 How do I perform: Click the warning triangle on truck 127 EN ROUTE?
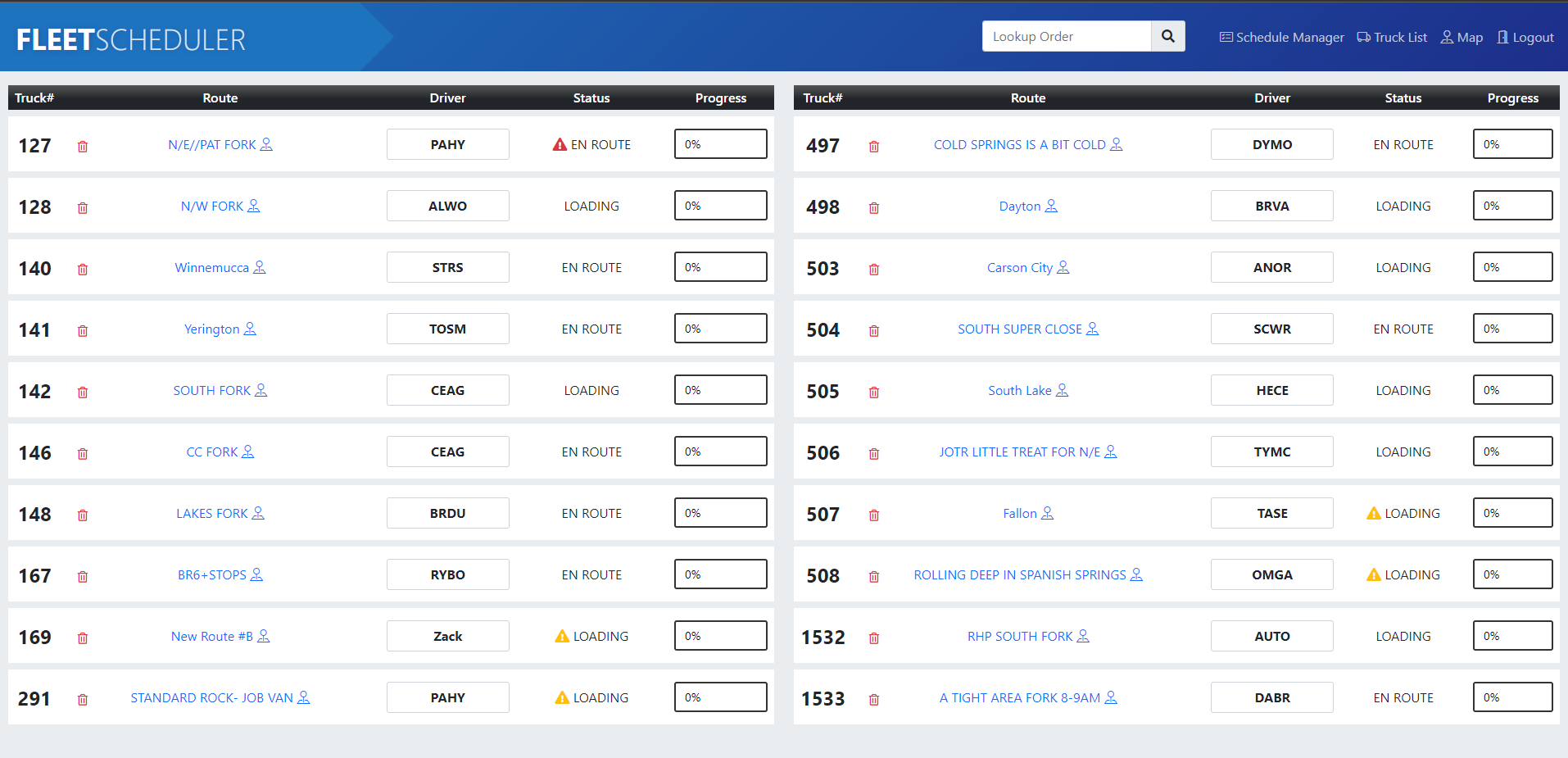560,143
